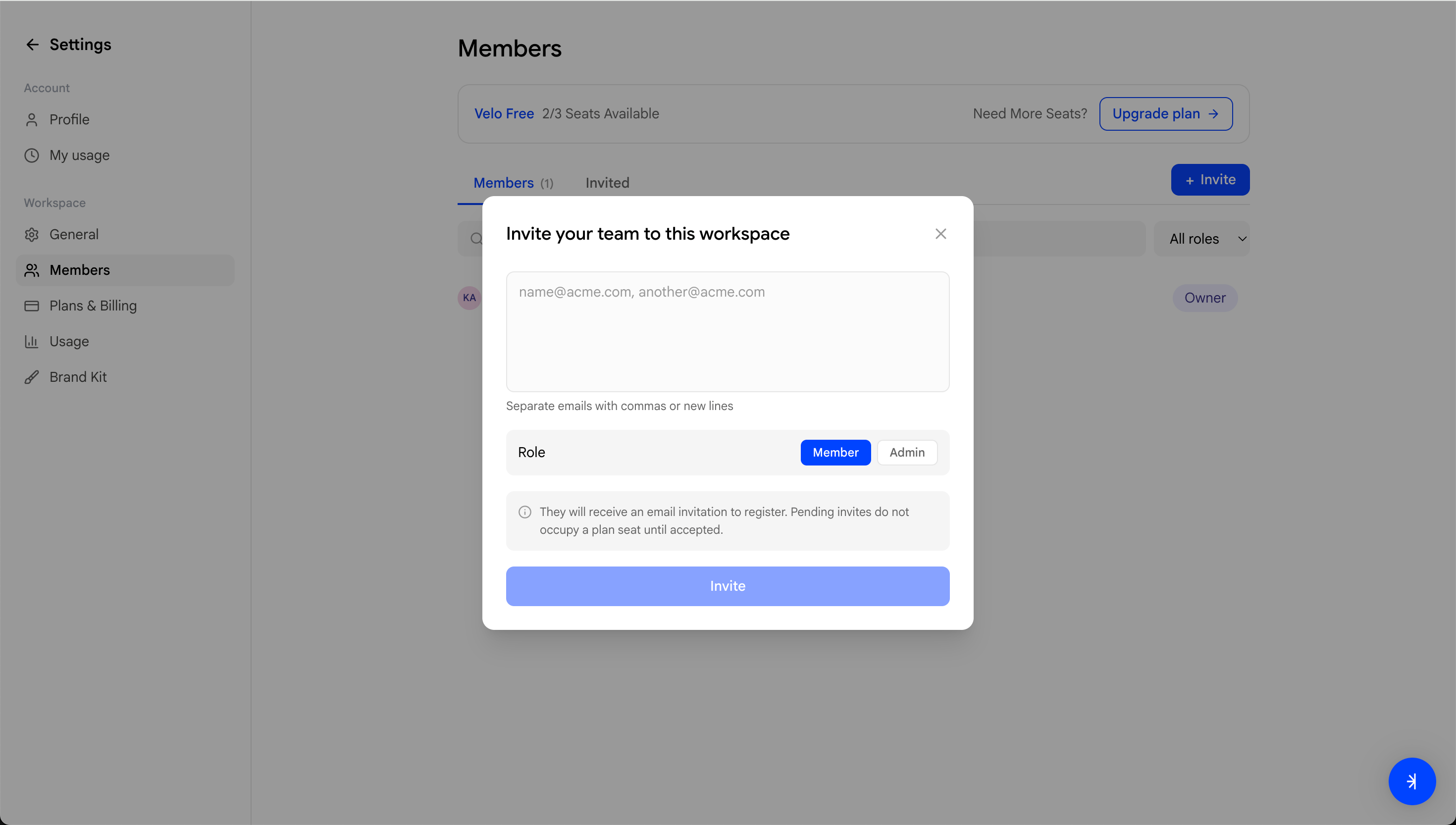Viewport: 1456px width, 825px height.
Task: Switch to the Invited tab
Action: tap(607, 183)
